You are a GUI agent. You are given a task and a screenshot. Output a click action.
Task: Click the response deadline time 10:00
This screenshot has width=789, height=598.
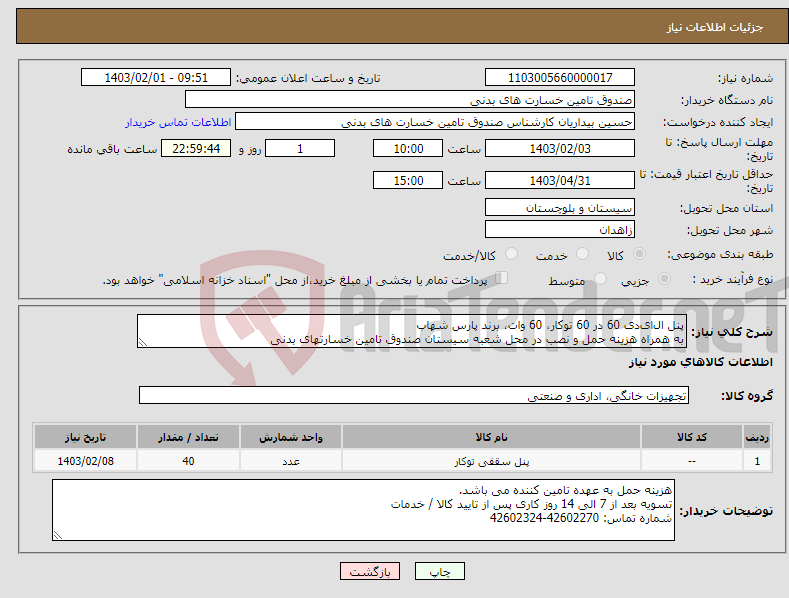tap(408, 148)
